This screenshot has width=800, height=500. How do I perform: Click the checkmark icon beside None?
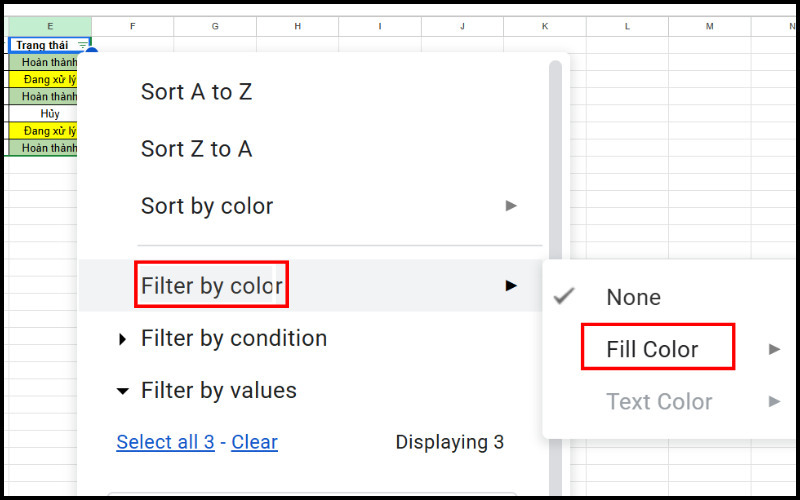(565, 296)
